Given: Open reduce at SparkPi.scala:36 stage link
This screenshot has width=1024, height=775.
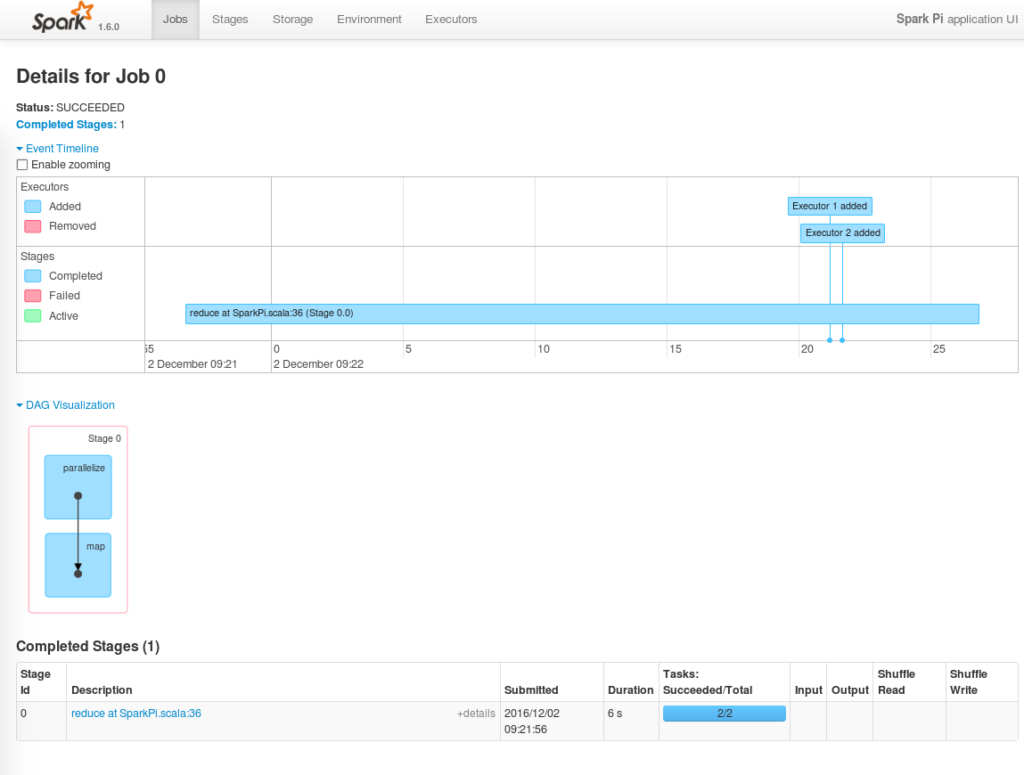Looking at the screenshot, I should point(136,713).
